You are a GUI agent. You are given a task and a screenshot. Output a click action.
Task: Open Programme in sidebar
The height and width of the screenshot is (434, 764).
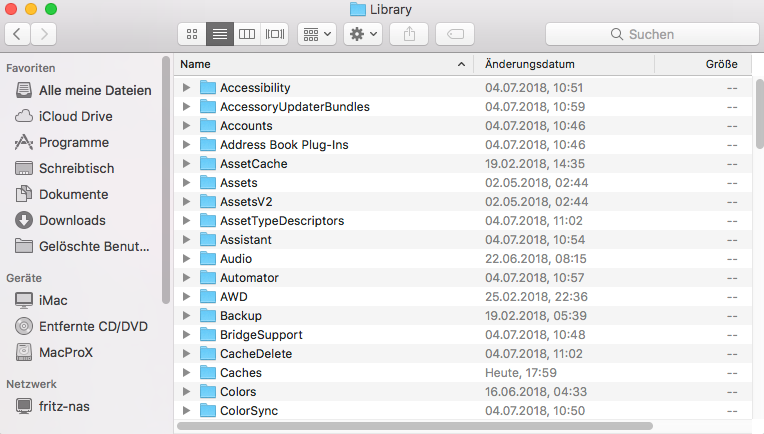(62, 142)
